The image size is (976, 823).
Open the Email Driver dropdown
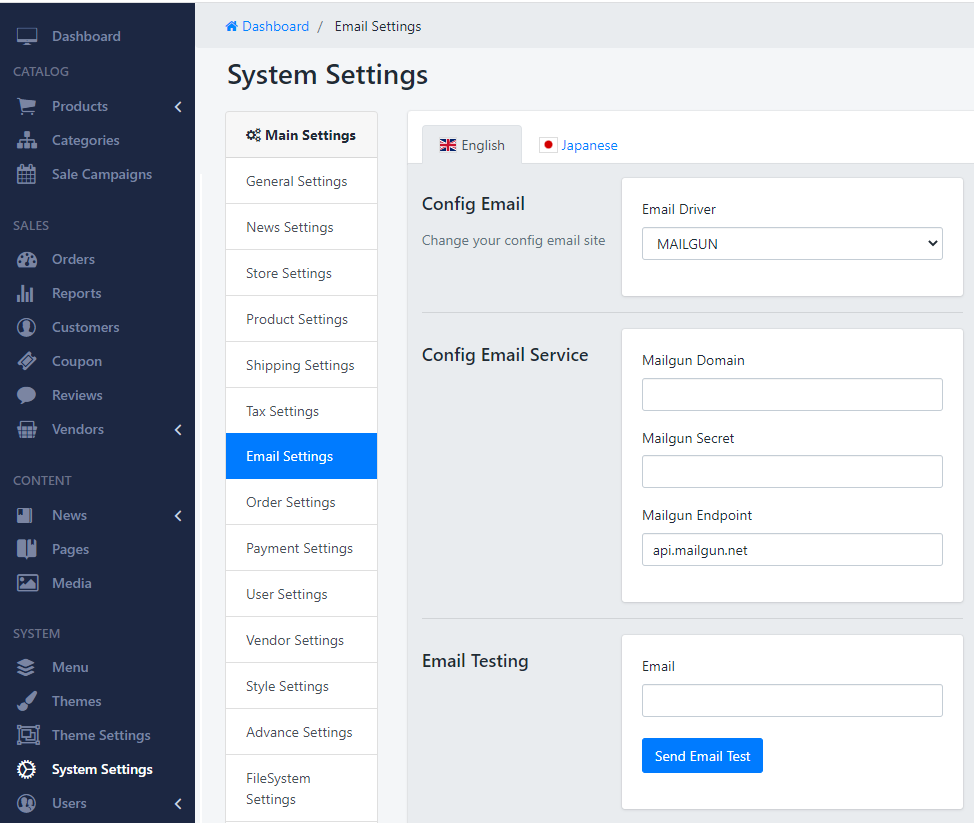[791, 244]
